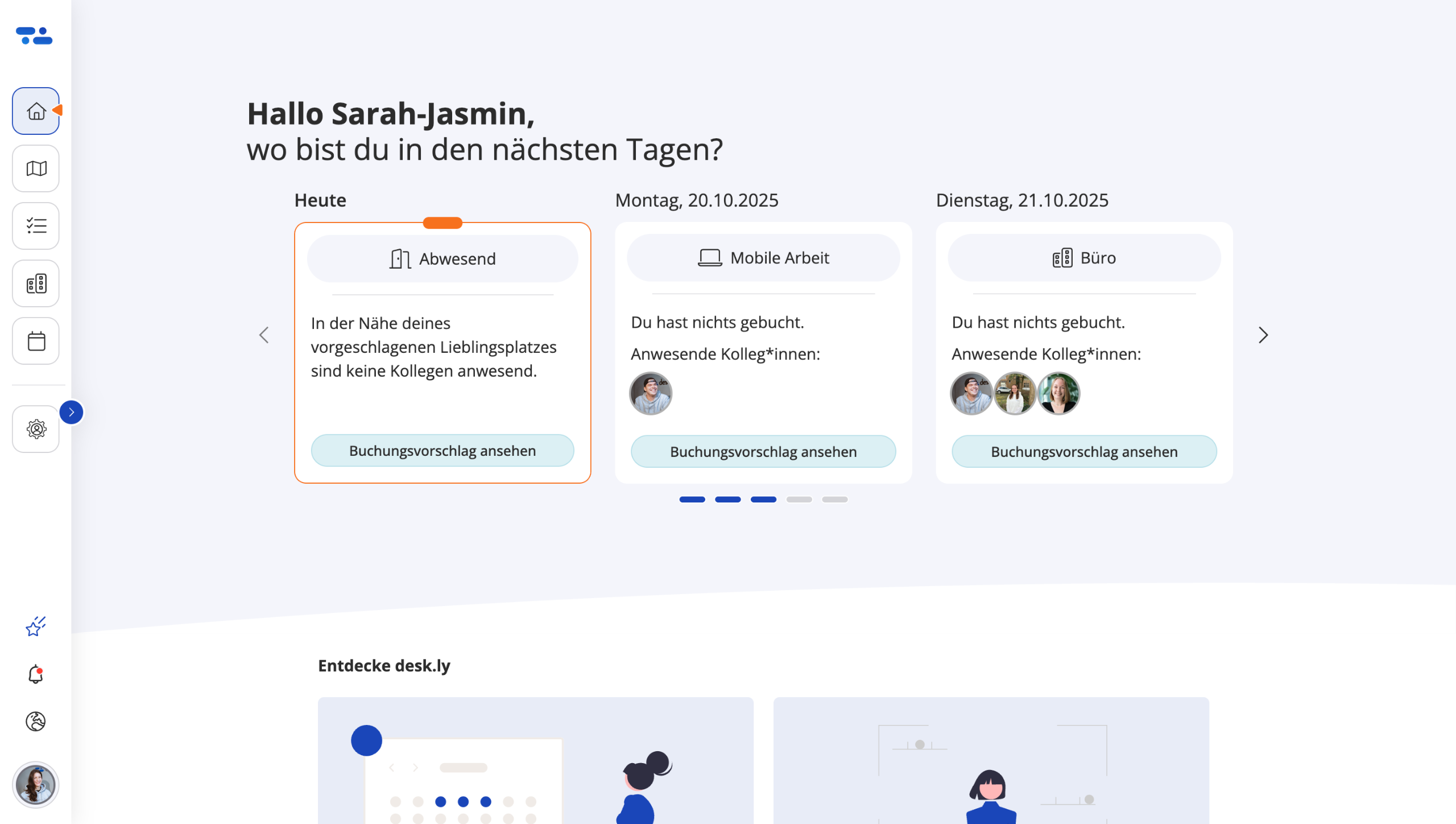
Task: Change Tuesday's status via the Büro selector
Action: click(x=1084, y=258)
